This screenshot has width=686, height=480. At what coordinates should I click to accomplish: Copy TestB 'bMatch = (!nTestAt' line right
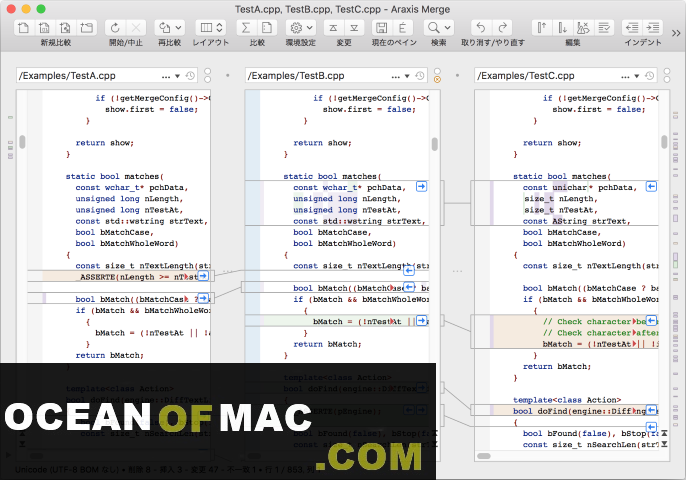point(421,321)
